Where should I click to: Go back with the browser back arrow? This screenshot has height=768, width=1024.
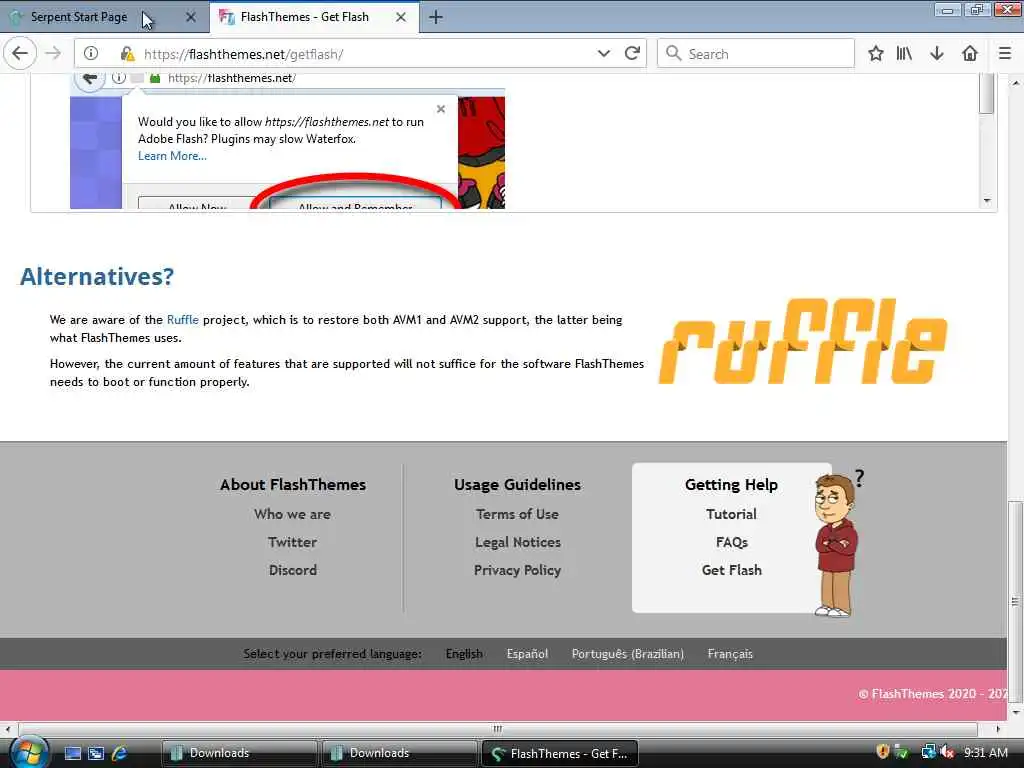[20, 54]
